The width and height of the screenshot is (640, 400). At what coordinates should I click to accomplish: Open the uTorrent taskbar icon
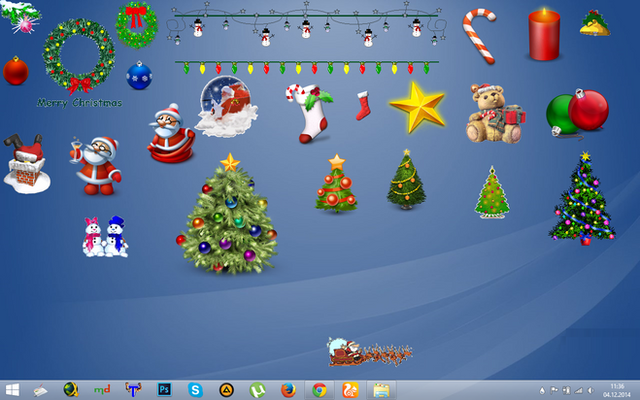(257, 390)
